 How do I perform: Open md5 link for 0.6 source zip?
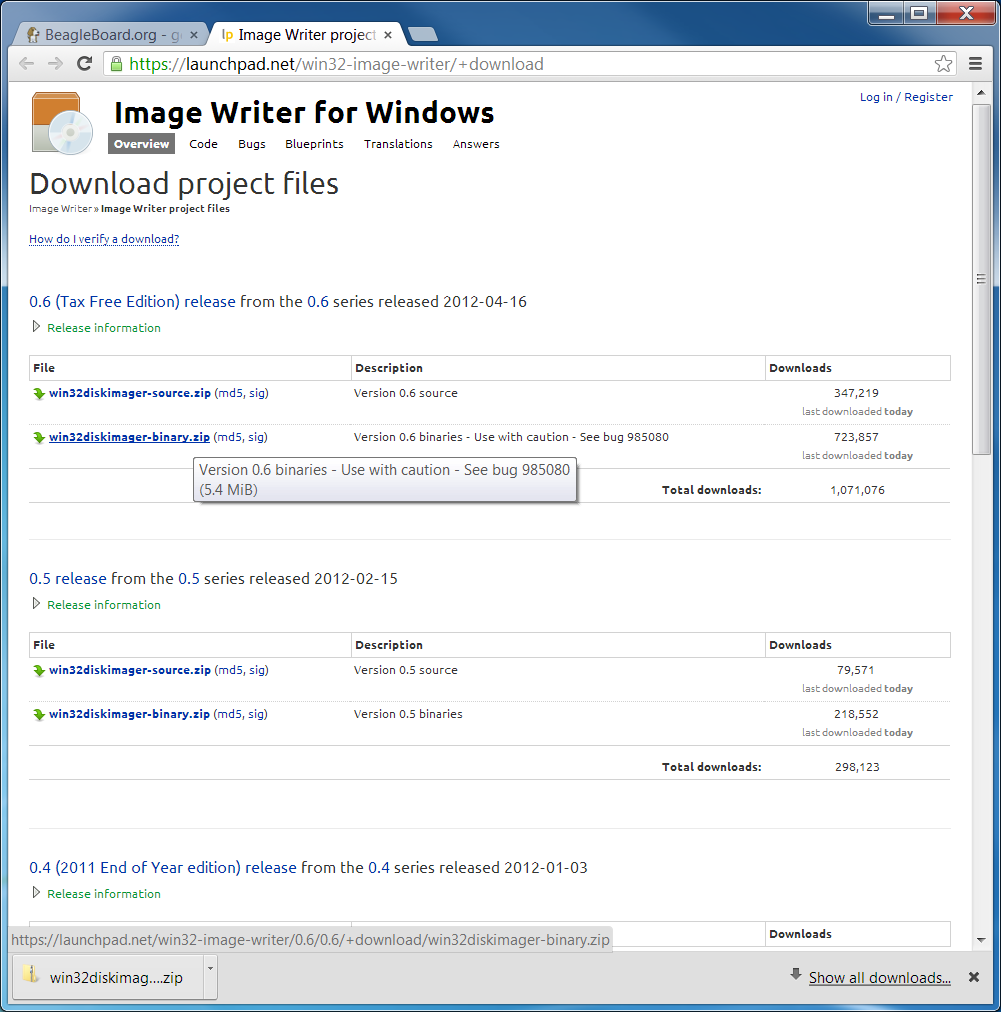tap(229, 393)
